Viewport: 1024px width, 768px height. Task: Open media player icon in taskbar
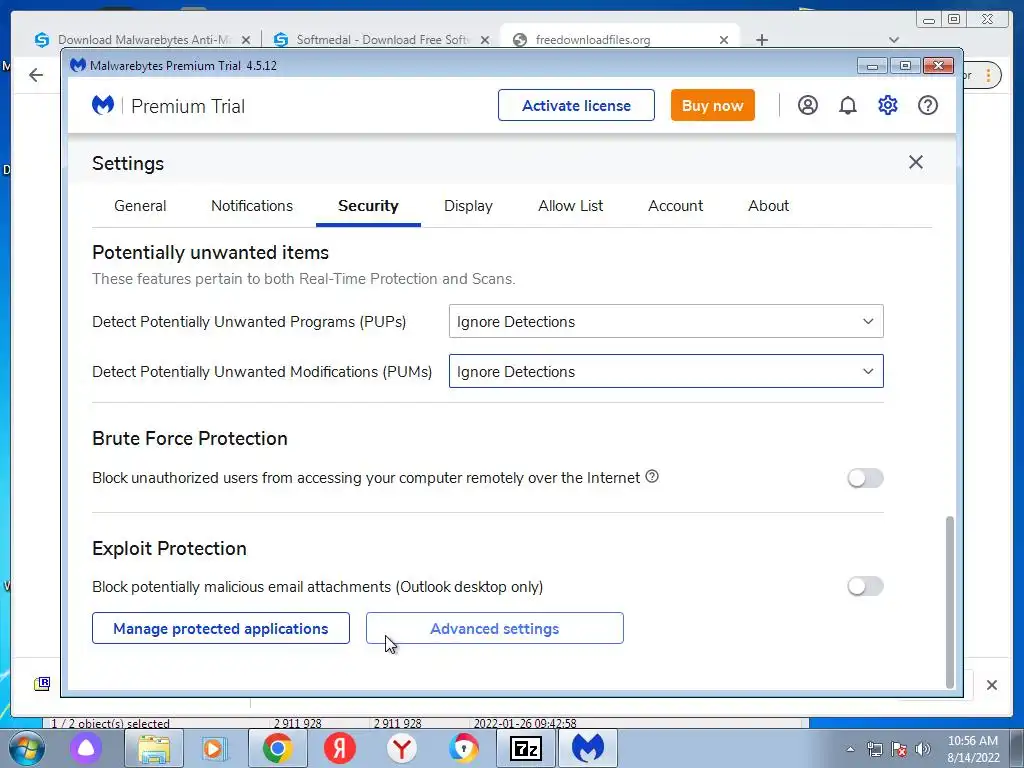coord(214,748)
